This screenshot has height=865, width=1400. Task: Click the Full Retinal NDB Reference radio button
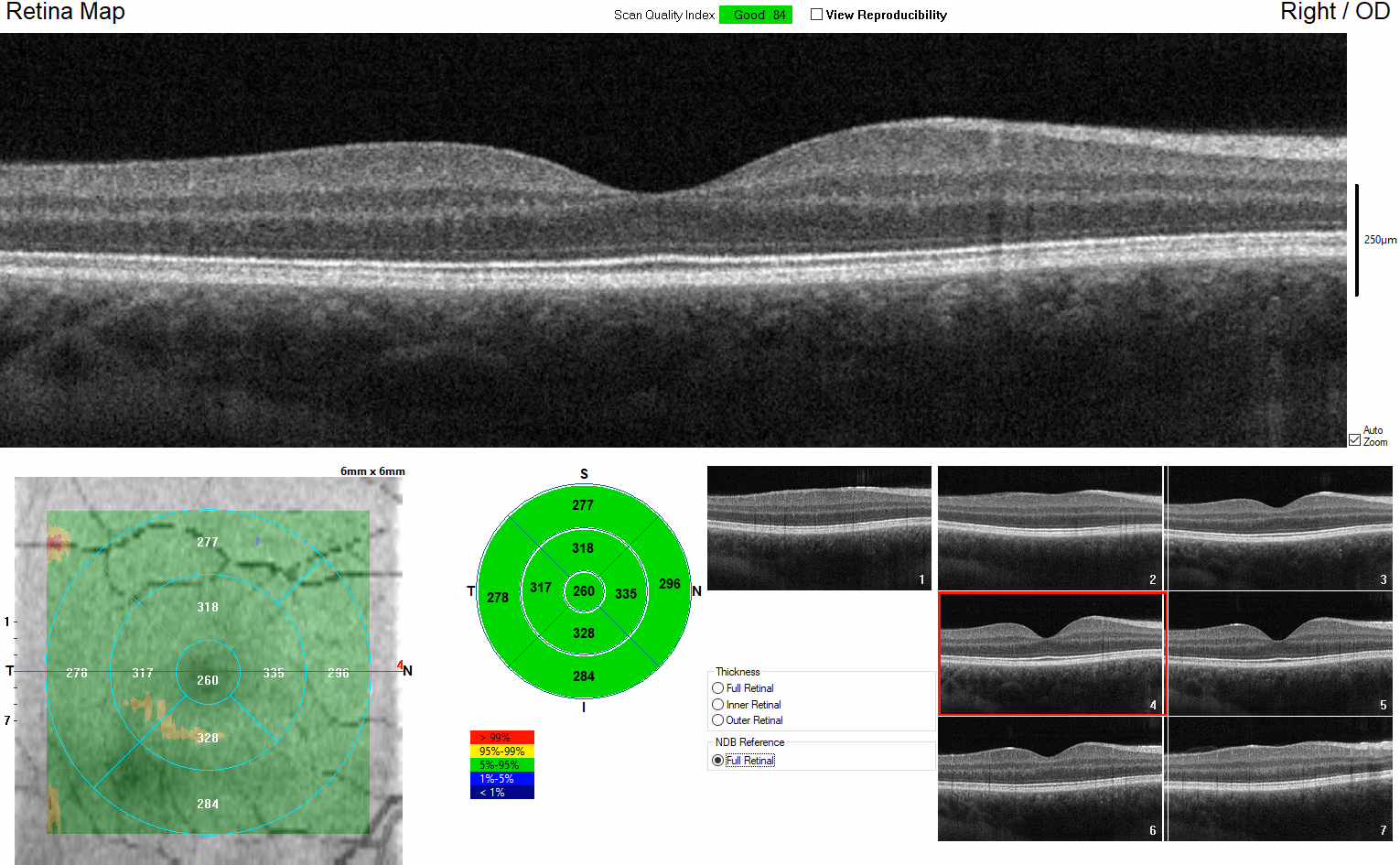pyautogui.click(x=717, y=760)
